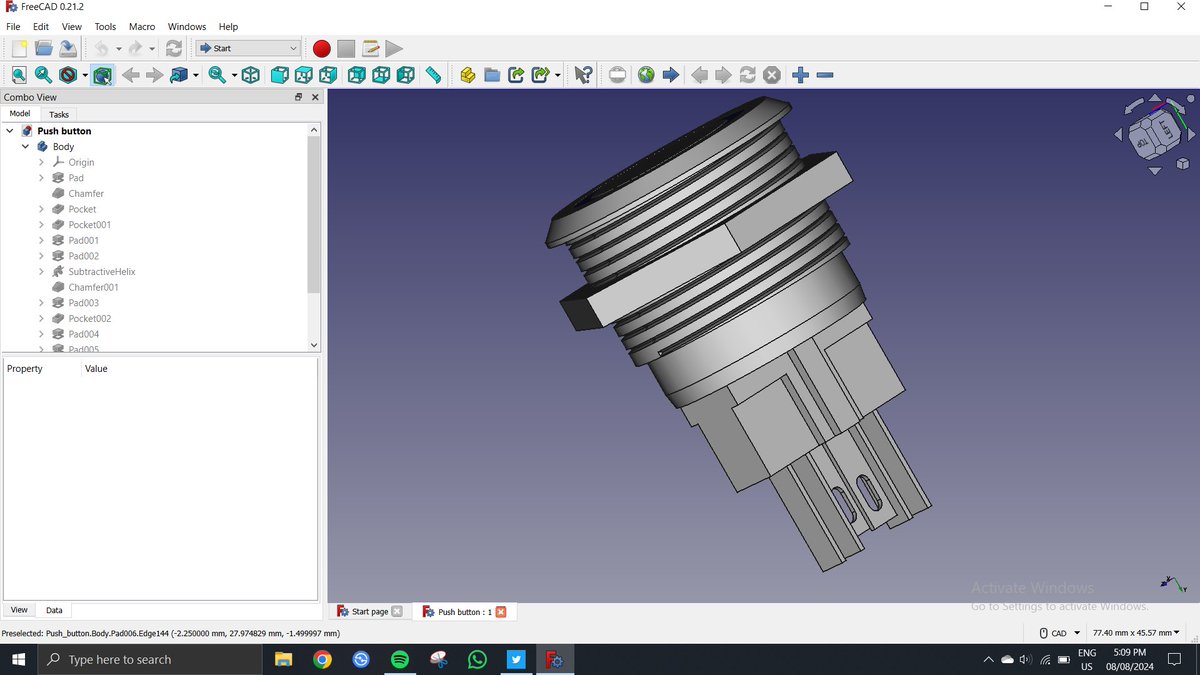Click the execute macro play icon
This screenshot has height=675, width=1200.
coord(394,48)
